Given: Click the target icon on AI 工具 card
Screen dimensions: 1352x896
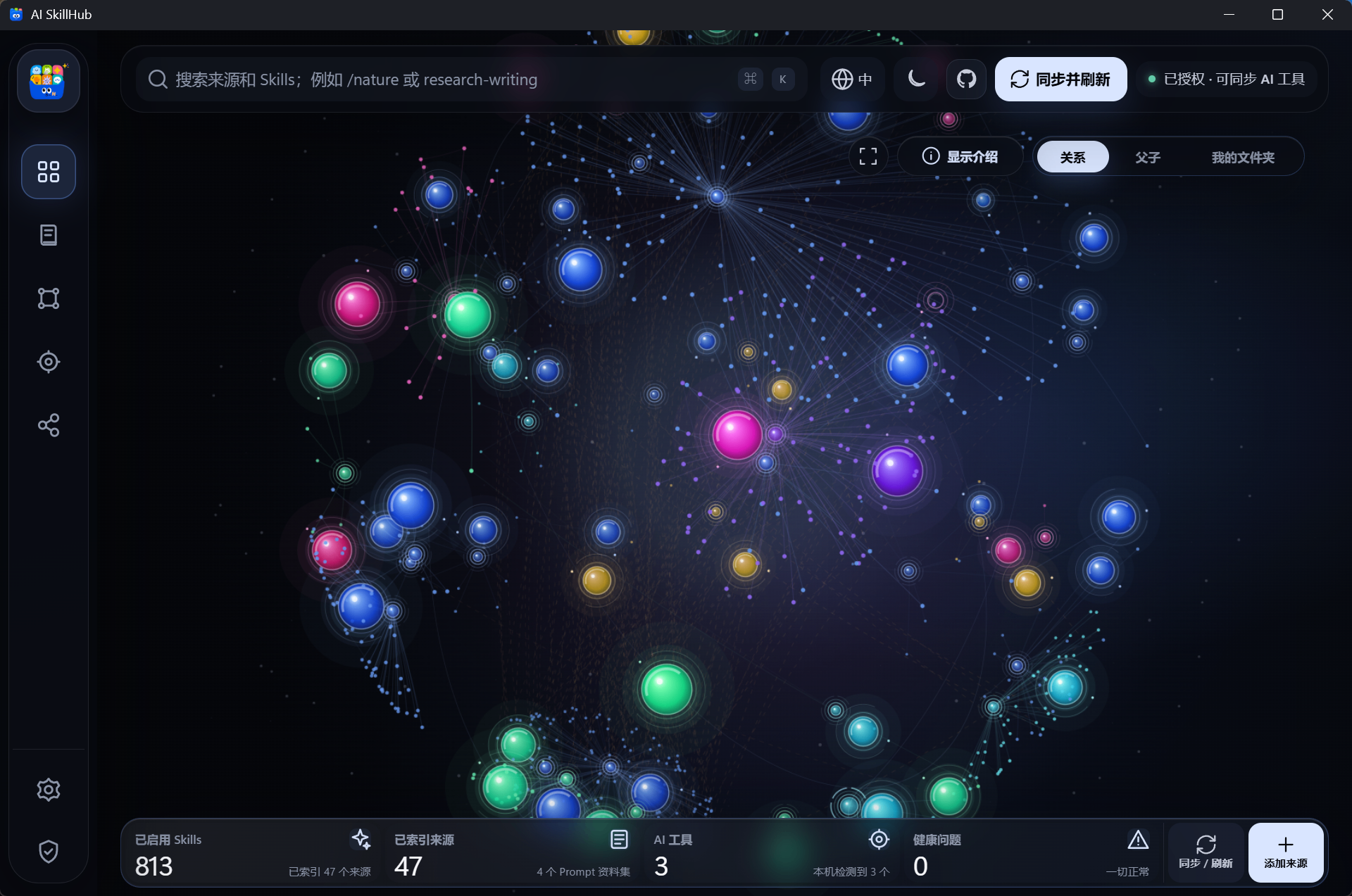Looking at the screenshot, I should pyautogui.click(x=879, y=839).
